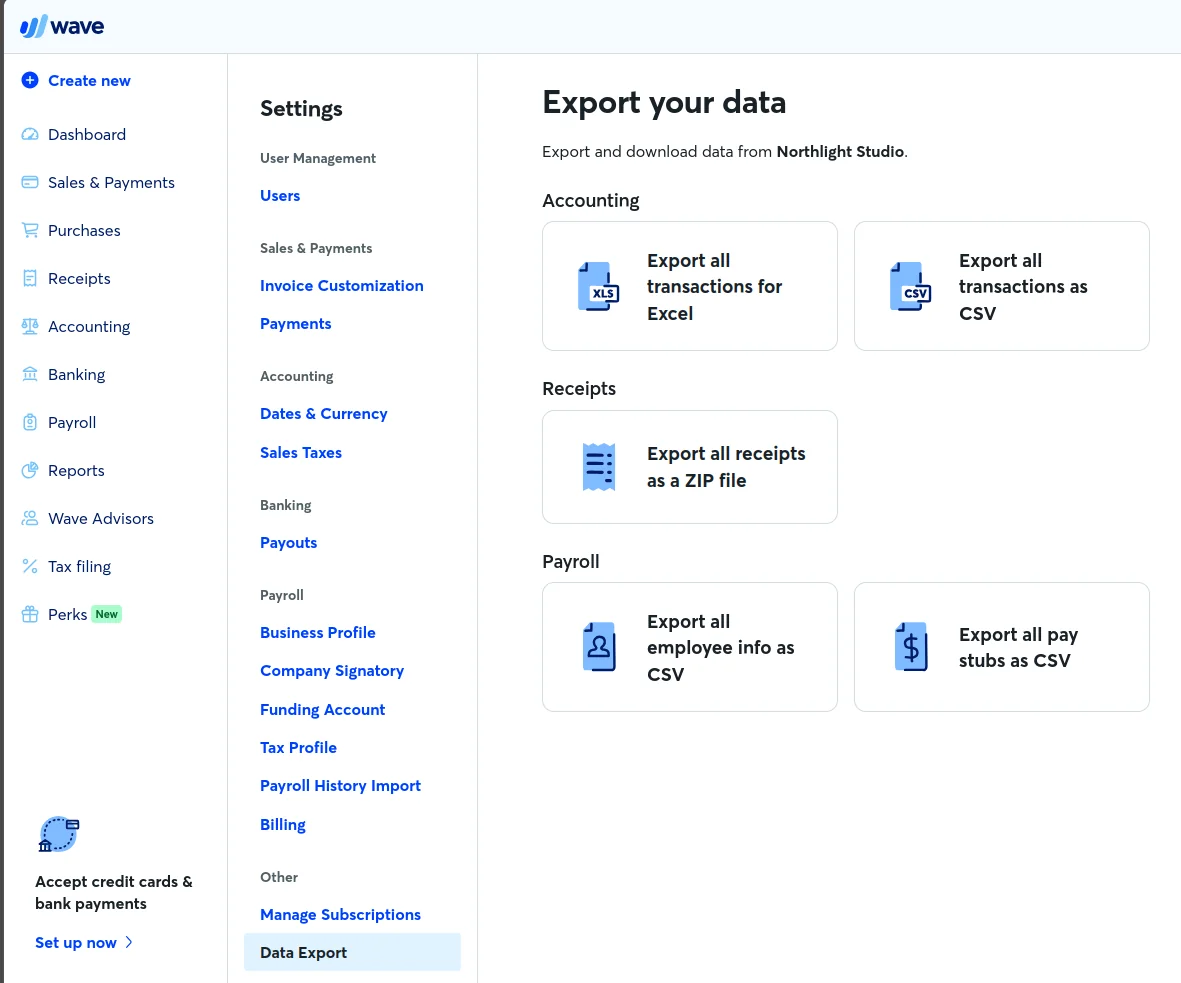Image resolution: width=1181 pixels, height=983 pixels.
Task: Click the XLS file icon
Action: (x=599, y=286)
